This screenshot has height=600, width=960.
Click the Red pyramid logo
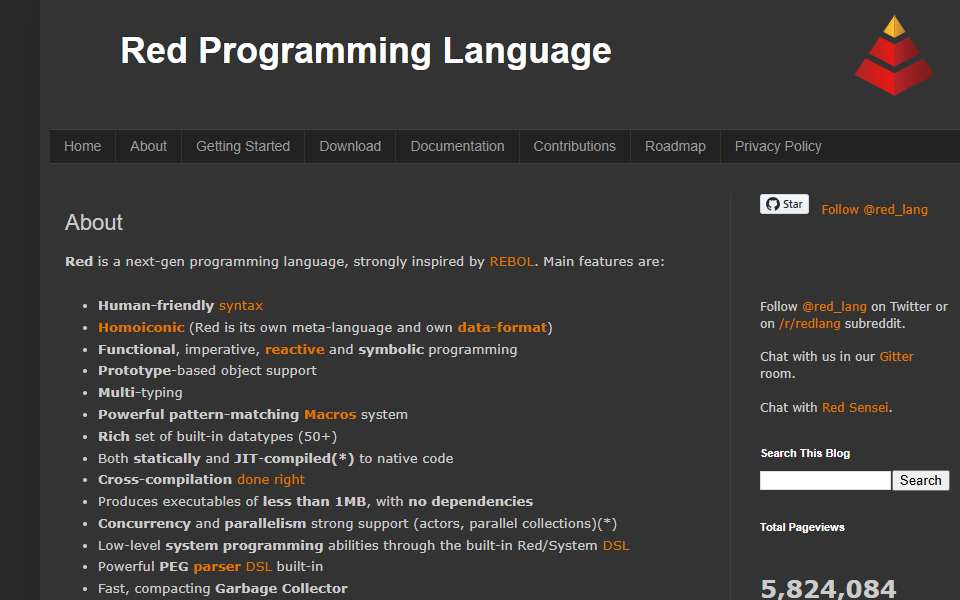click(894, 55)
